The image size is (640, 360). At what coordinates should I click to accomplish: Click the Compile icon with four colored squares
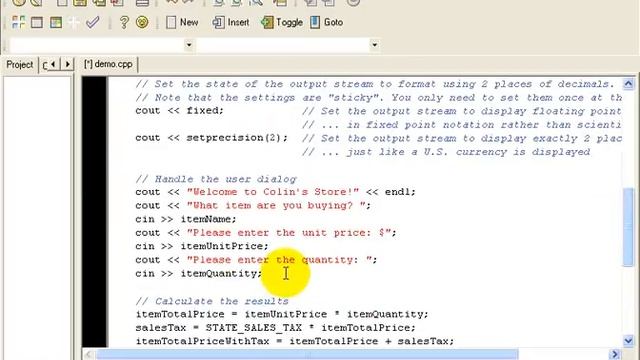point(18,22)
